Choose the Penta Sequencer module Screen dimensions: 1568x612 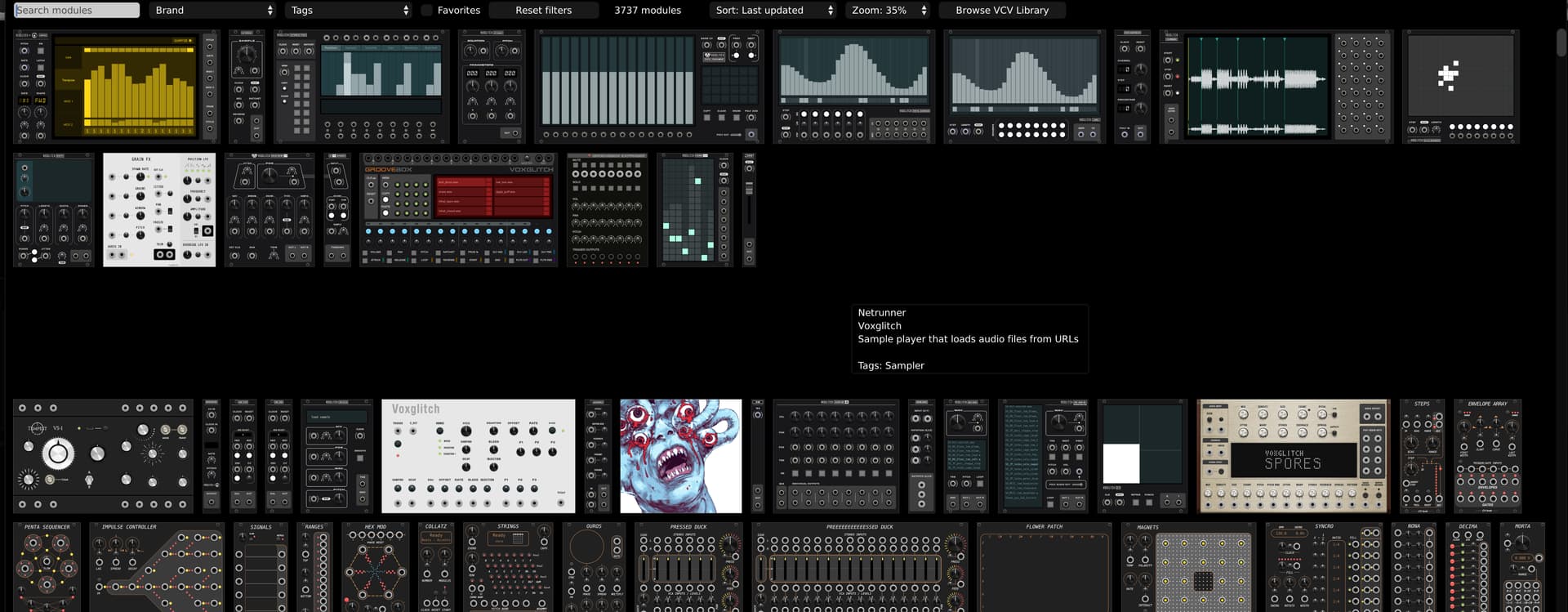point(47,567)
